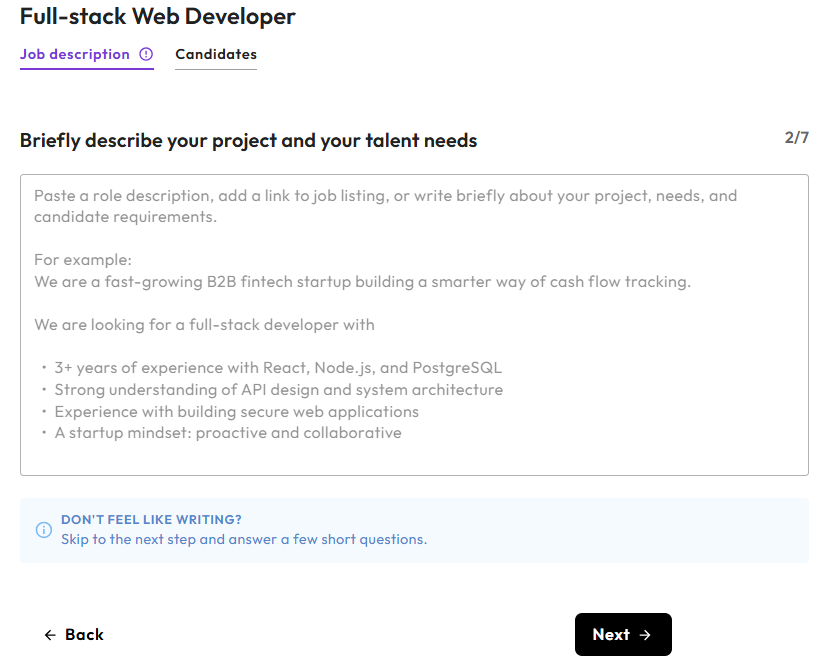This screenshot has width=827, height=671.
Task: Open the Job description tab
Action: 75,55
